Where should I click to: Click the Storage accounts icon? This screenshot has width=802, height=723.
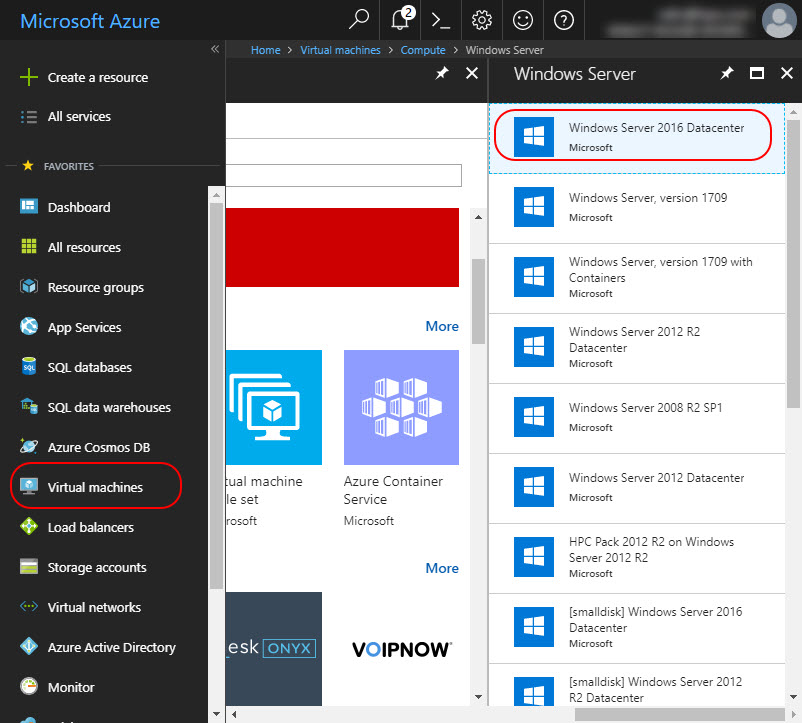[29, 566]
